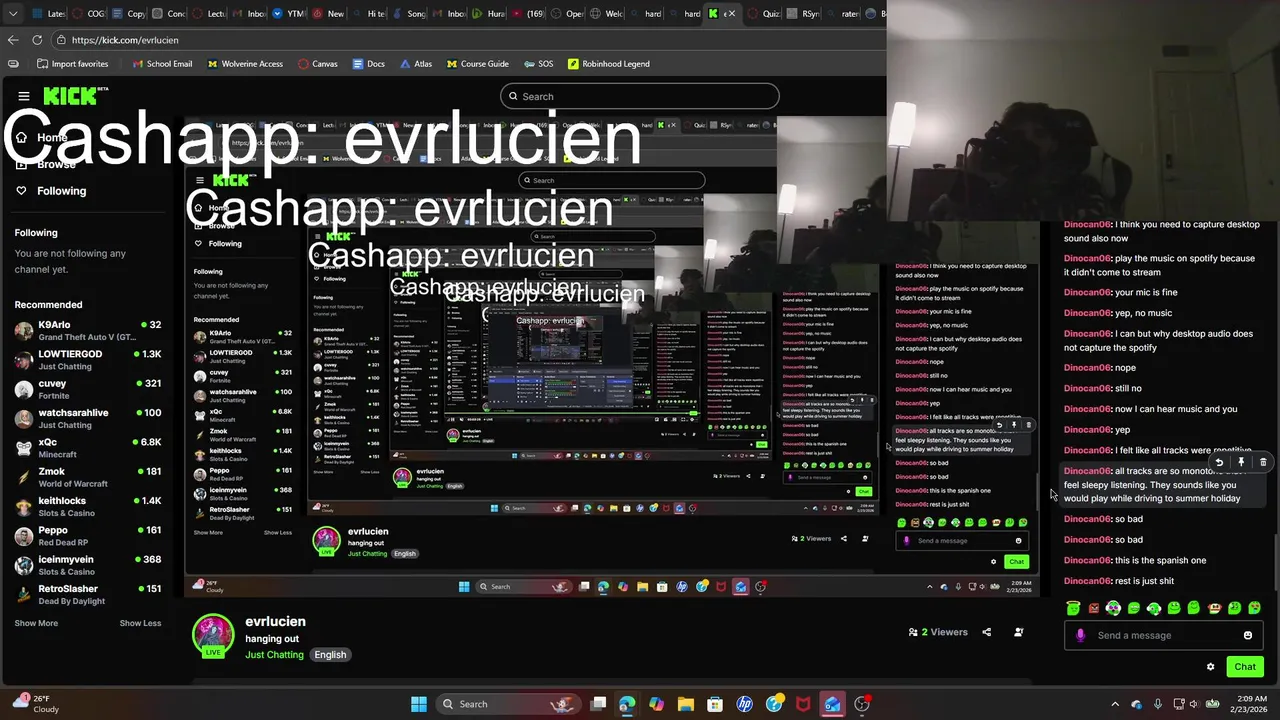Open watchsarahlive recommended channel
This screenshot has height=720, width=1280.
[x=88, y=418]
